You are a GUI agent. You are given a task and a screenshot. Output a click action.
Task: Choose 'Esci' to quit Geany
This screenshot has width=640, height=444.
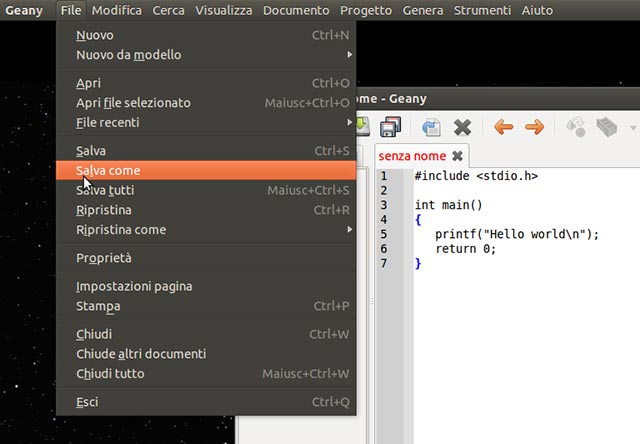coord(87,402)
